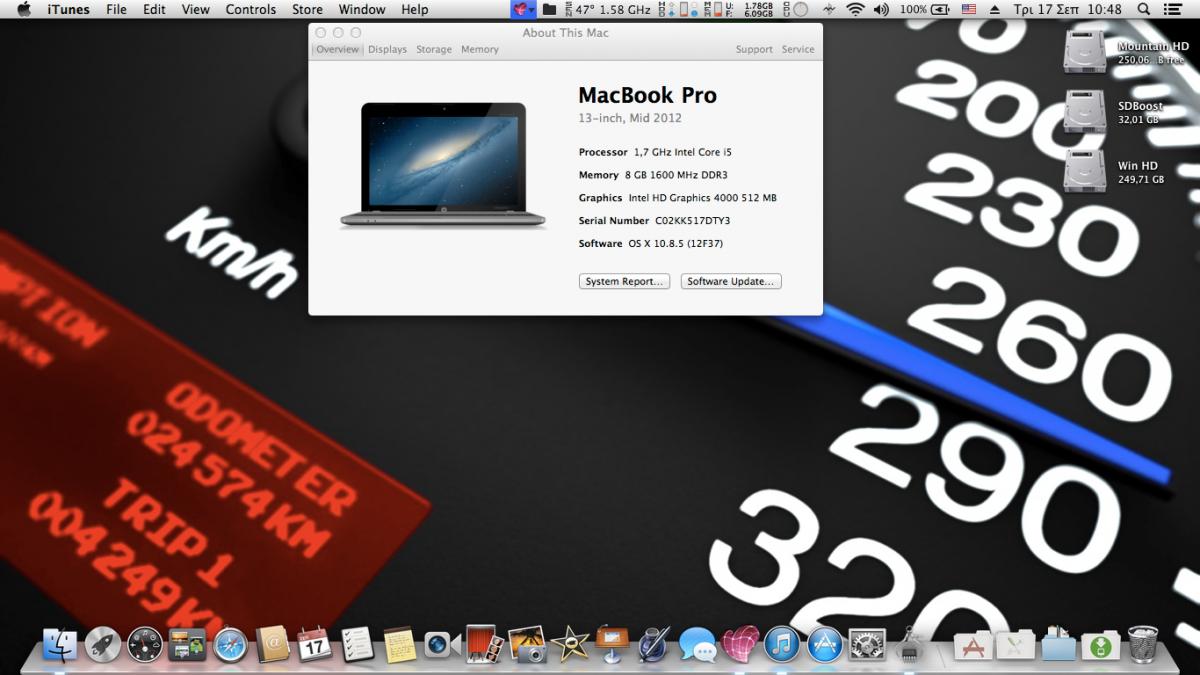
Task: Open the Store menu
Action: click(307, 9)
